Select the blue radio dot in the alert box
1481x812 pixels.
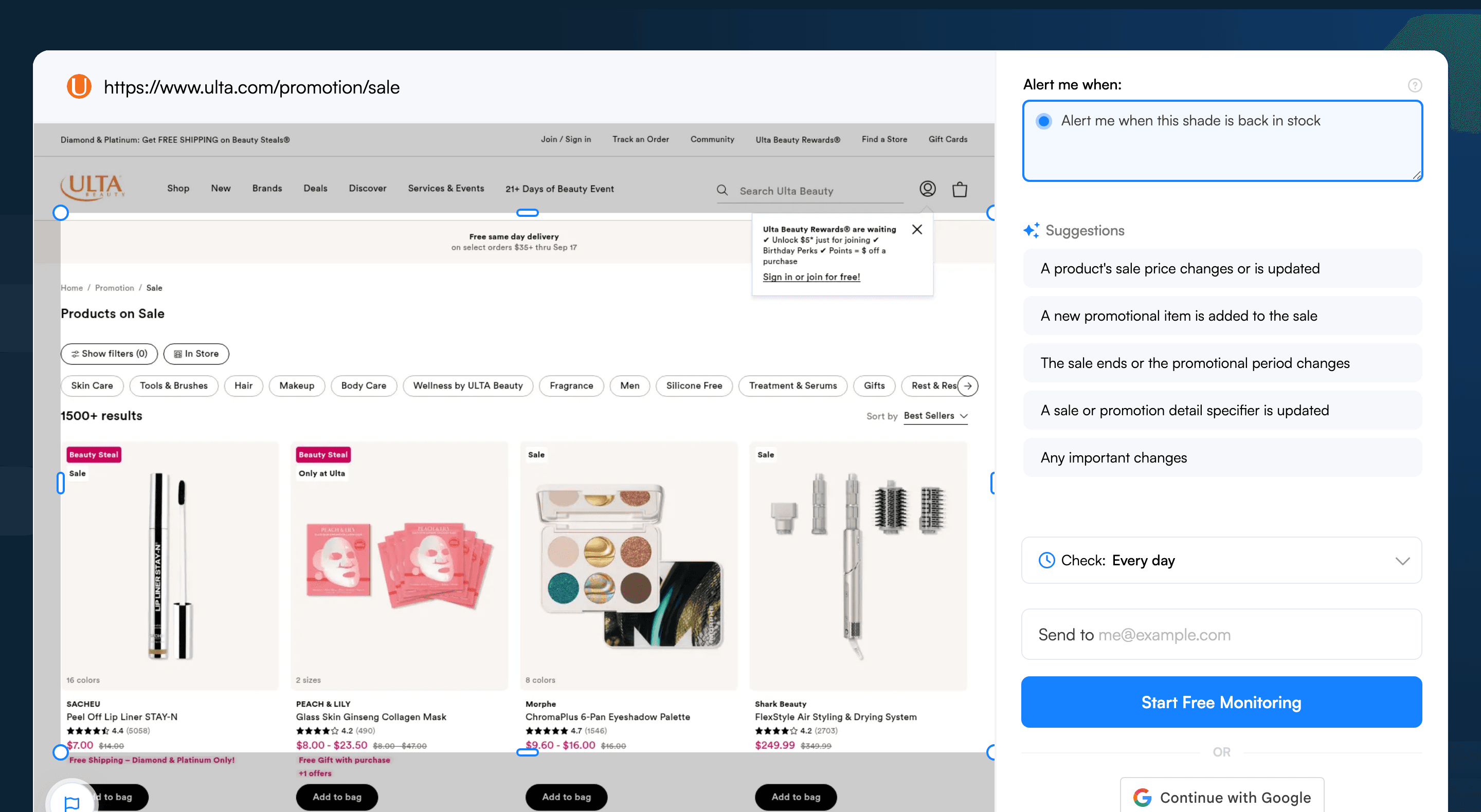[x=1043, y=121]
